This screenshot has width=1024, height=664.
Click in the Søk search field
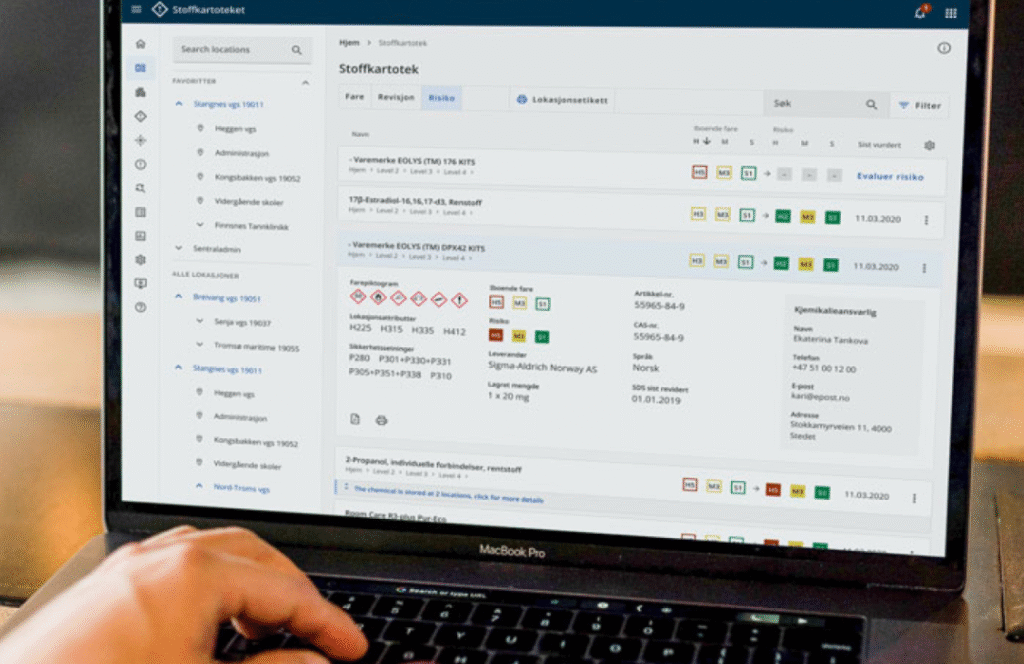tap(827, 104)
